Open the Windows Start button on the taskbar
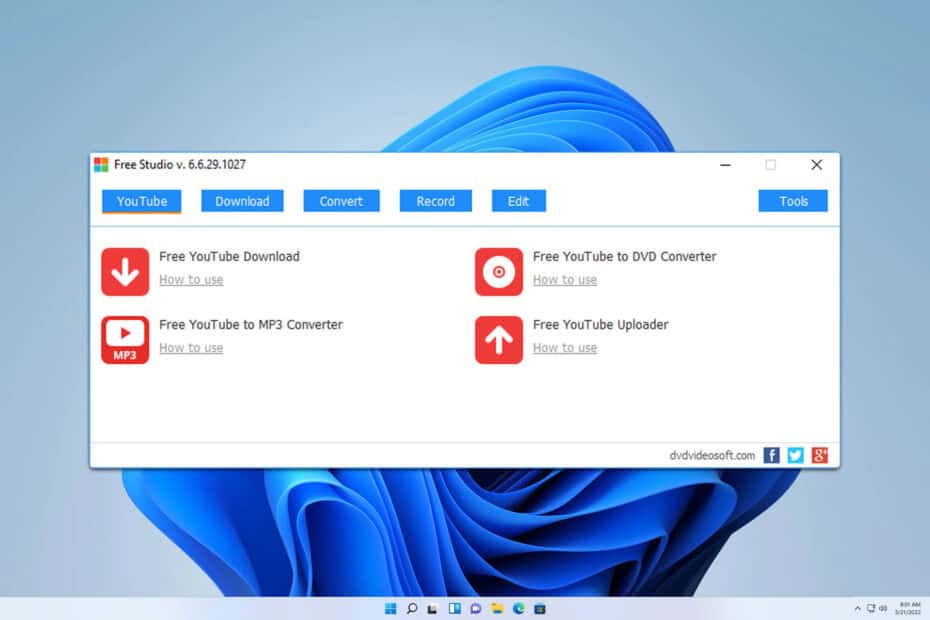The width and height of the screenshot is (930, 620). tap(390, 609)
